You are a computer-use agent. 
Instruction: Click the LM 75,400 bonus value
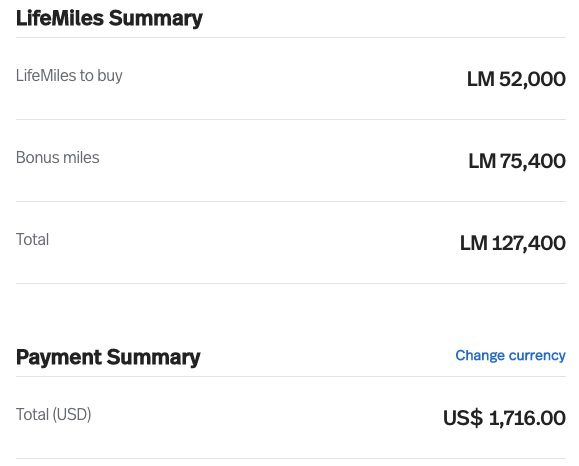517,161
